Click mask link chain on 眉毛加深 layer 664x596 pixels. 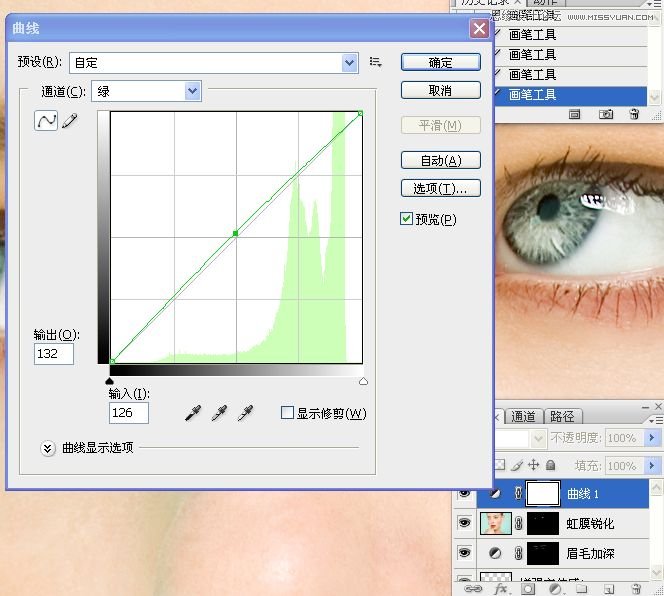pos(518,553)
